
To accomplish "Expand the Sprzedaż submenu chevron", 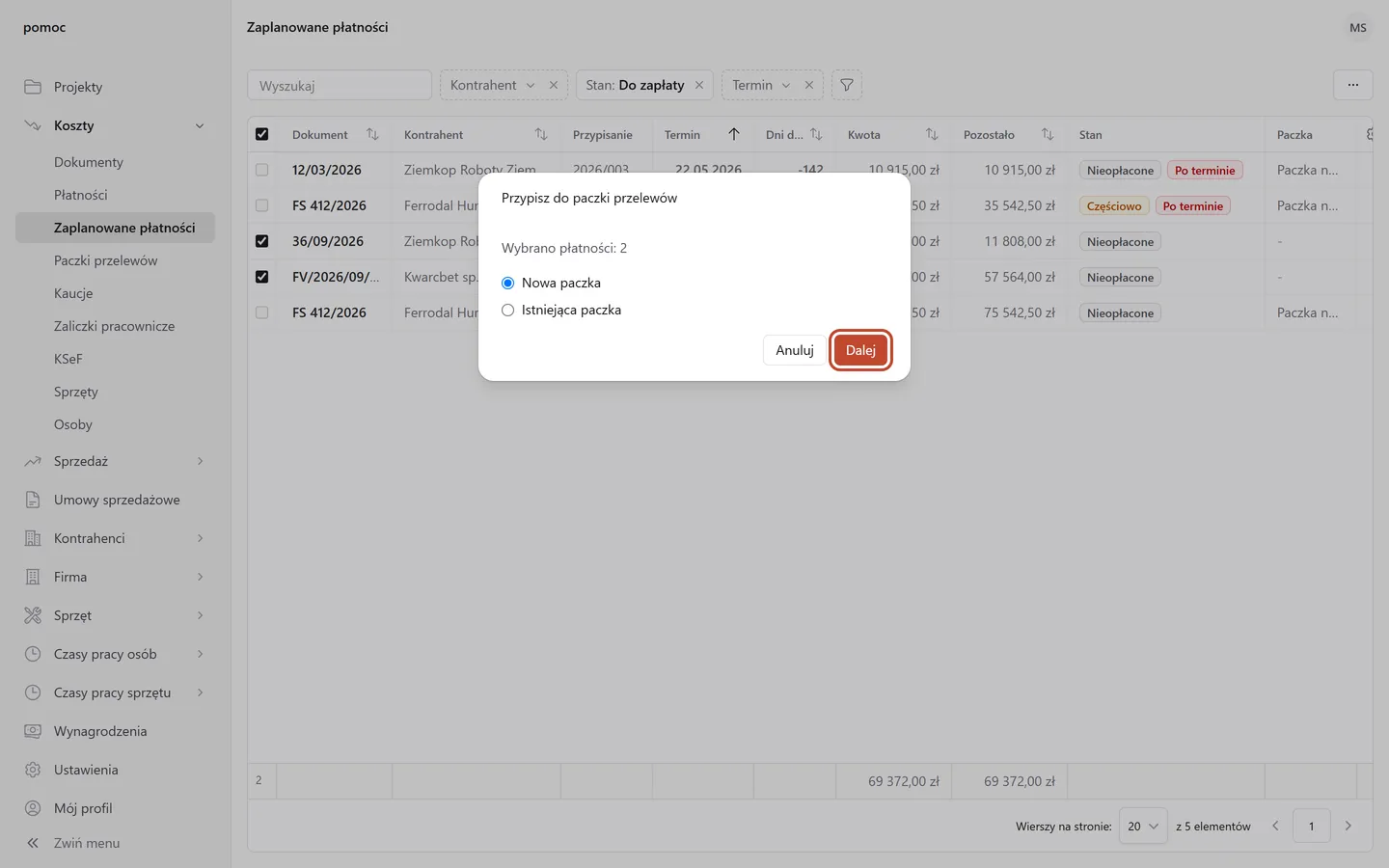I will [x=200, y=461].
